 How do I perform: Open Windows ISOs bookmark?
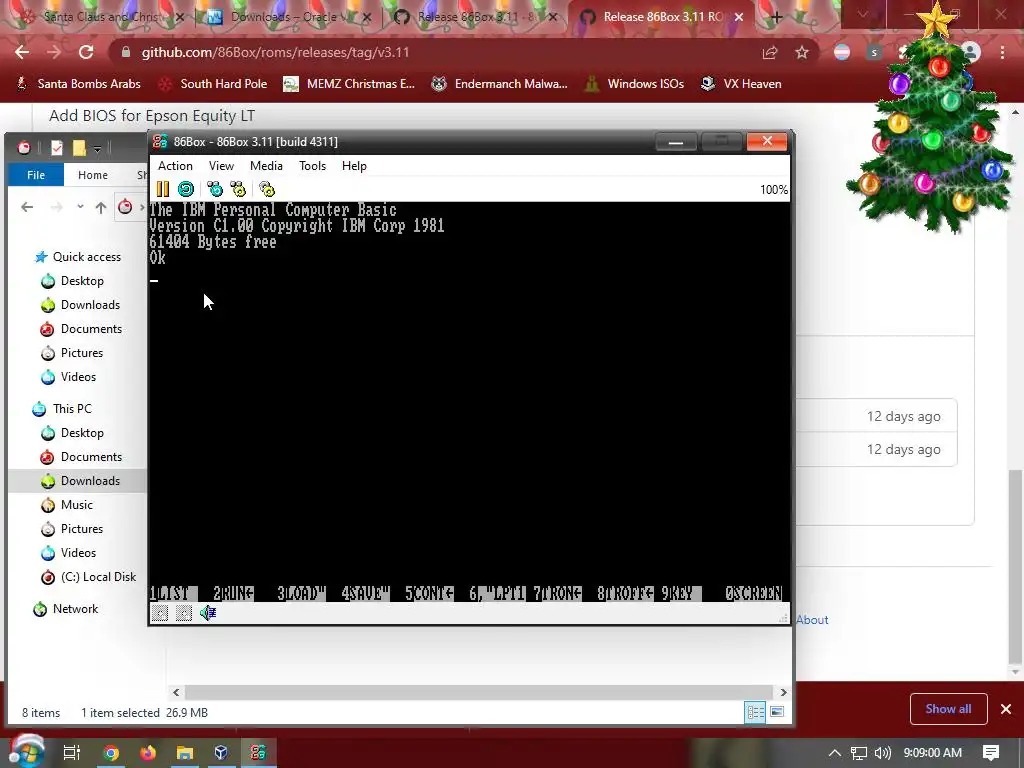634,84
